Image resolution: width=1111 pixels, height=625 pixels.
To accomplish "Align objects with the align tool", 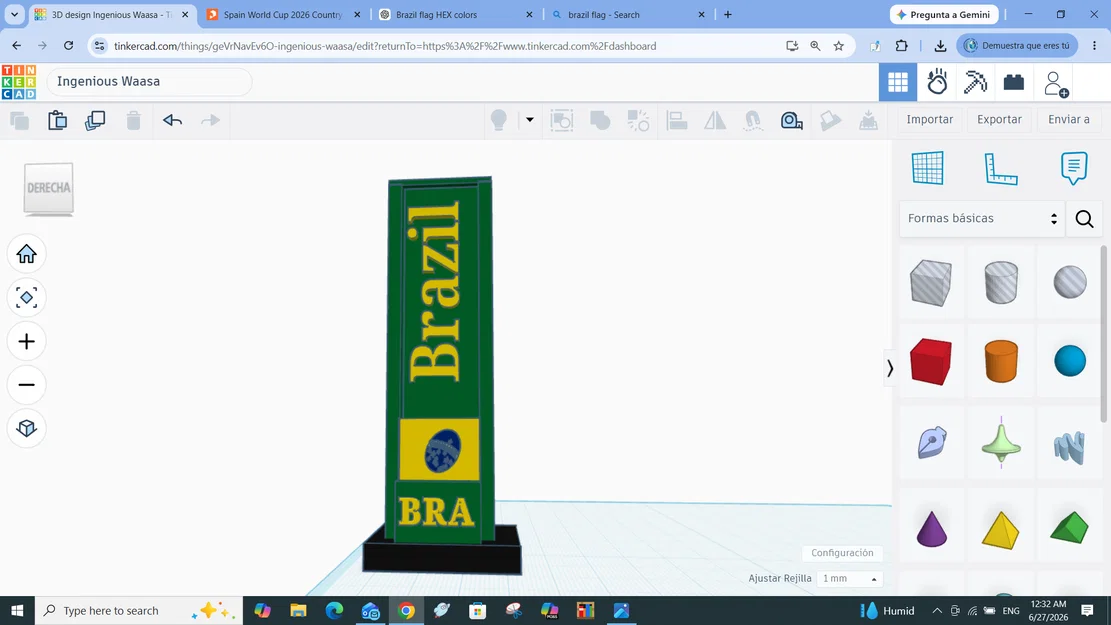I will coord(677,120).
